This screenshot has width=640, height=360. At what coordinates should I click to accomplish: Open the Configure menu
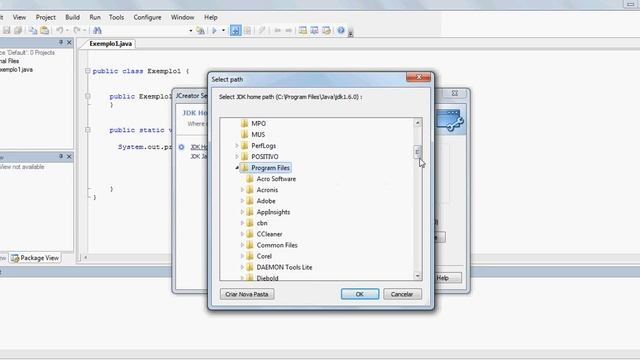pos(147,17)
